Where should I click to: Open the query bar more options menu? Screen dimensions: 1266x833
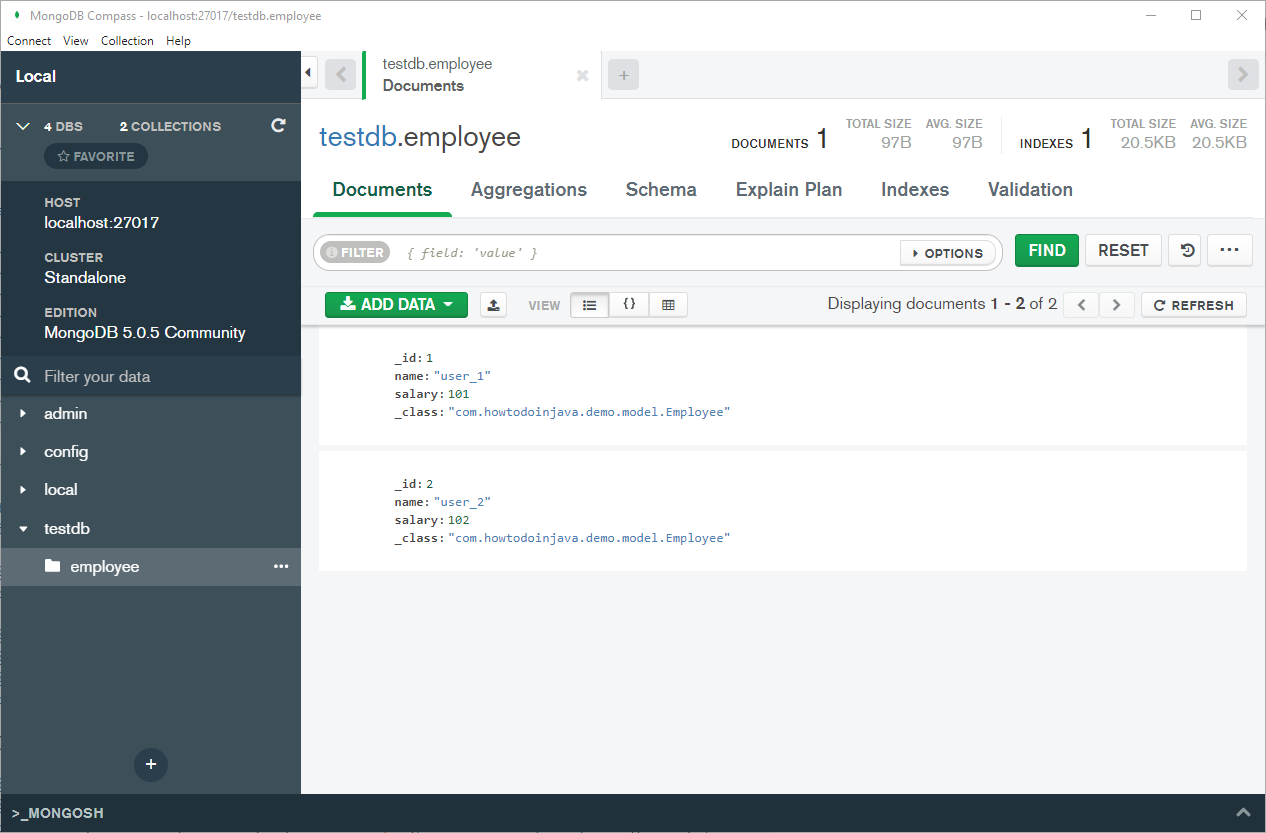coord(1229,251)
